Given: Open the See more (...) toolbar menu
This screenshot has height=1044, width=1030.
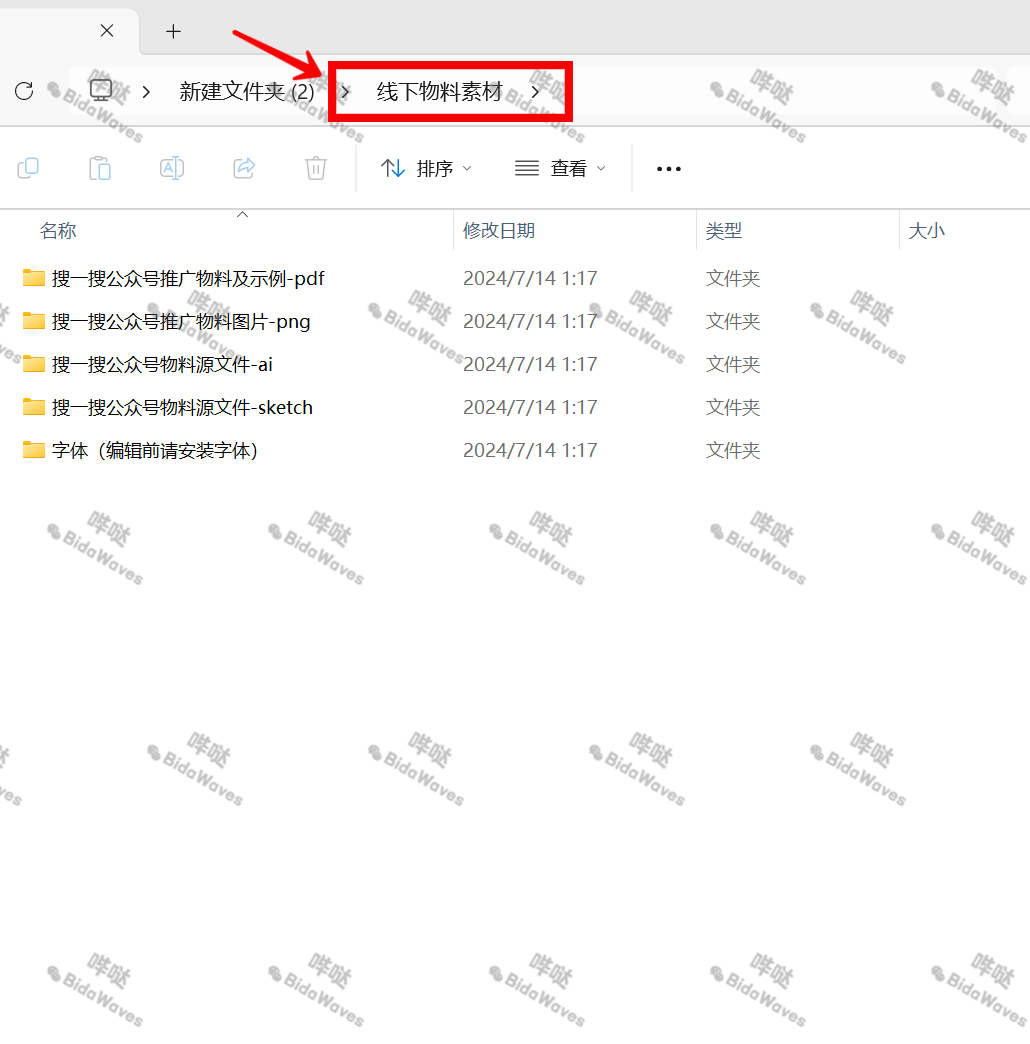Looking at the screenshot, I should pos(668,168).
